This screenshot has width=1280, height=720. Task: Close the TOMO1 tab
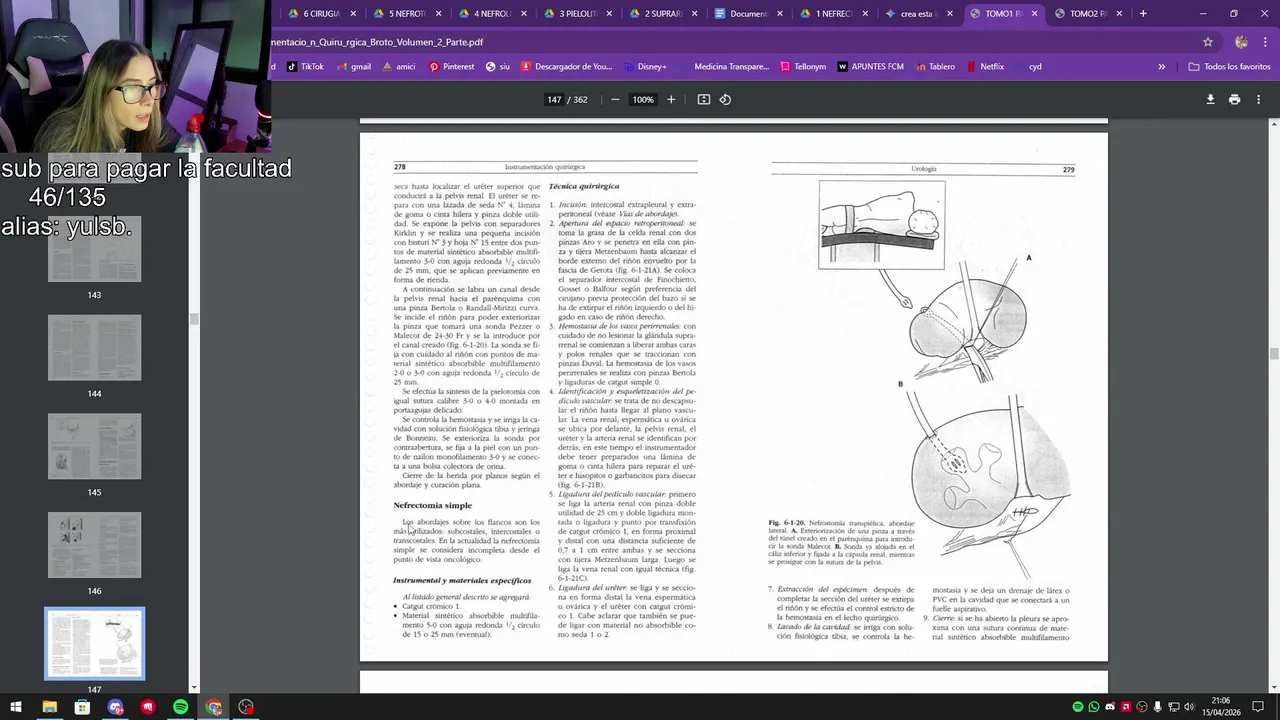click(1034, 14)
